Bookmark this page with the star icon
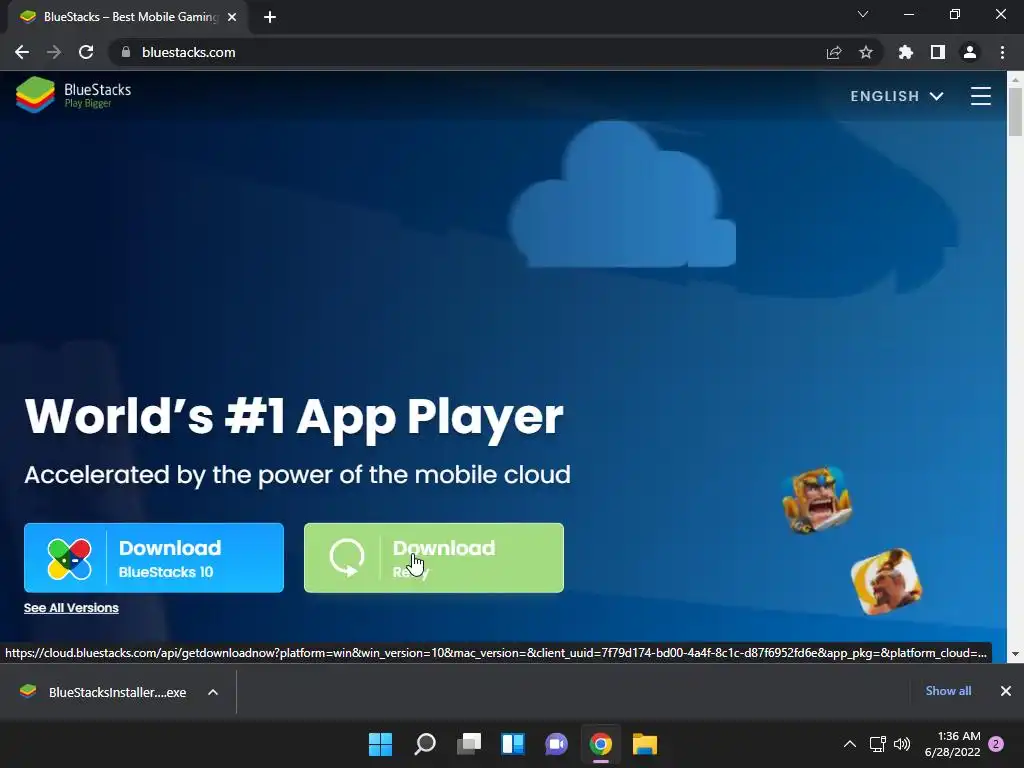The width and height of the screenshot is (1024, 768). coord(866,52)
